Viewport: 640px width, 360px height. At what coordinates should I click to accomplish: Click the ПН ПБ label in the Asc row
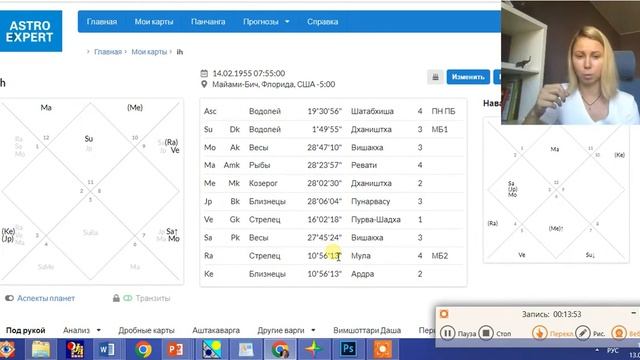[x=443, y=111]
